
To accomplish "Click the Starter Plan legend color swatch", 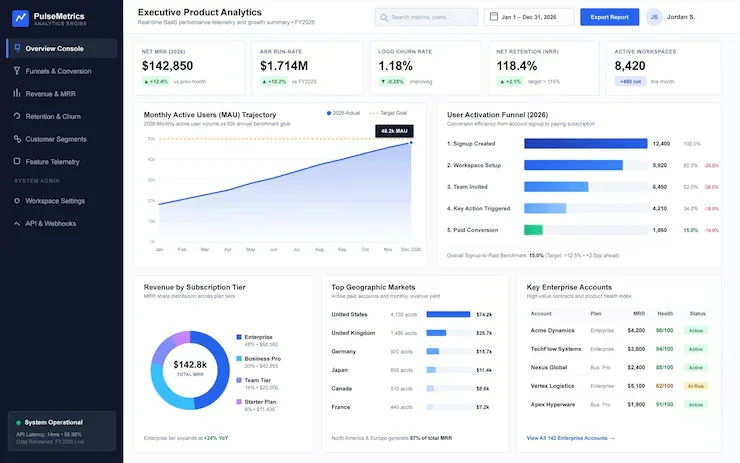I will coord(239,402).
